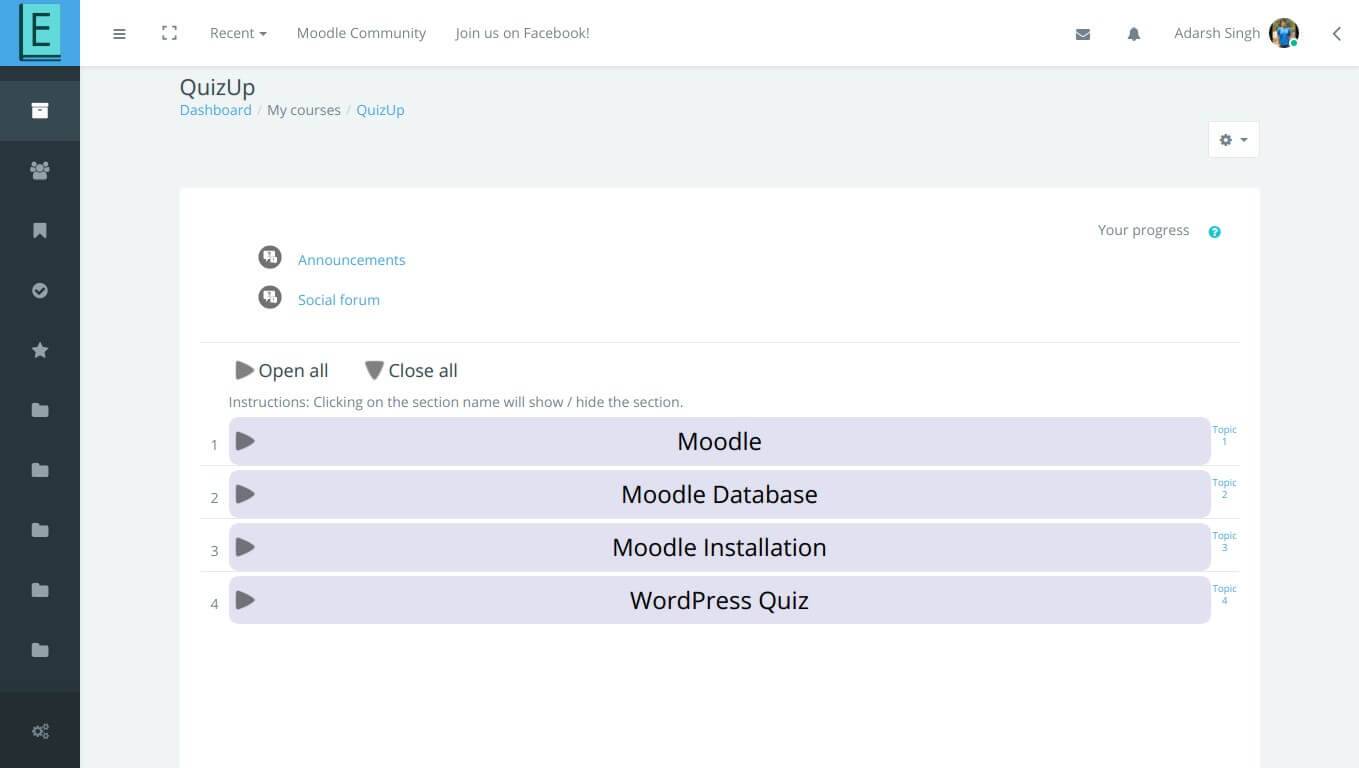This screenshot has height=768, width=1359.
Task: Switch to fullscreen with the expand icon
Action: [x=169, y=33]
